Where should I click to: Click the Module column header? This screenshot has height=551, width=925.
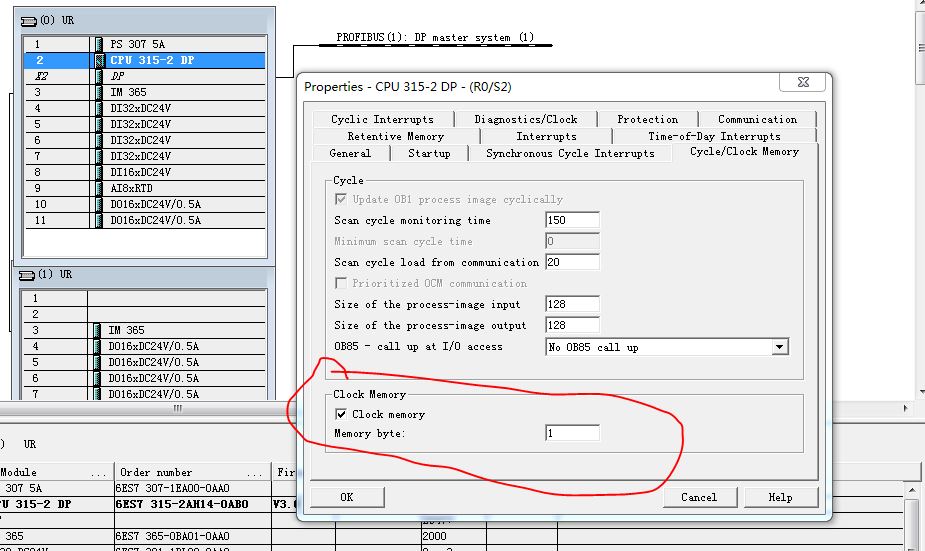coord(56,473)
